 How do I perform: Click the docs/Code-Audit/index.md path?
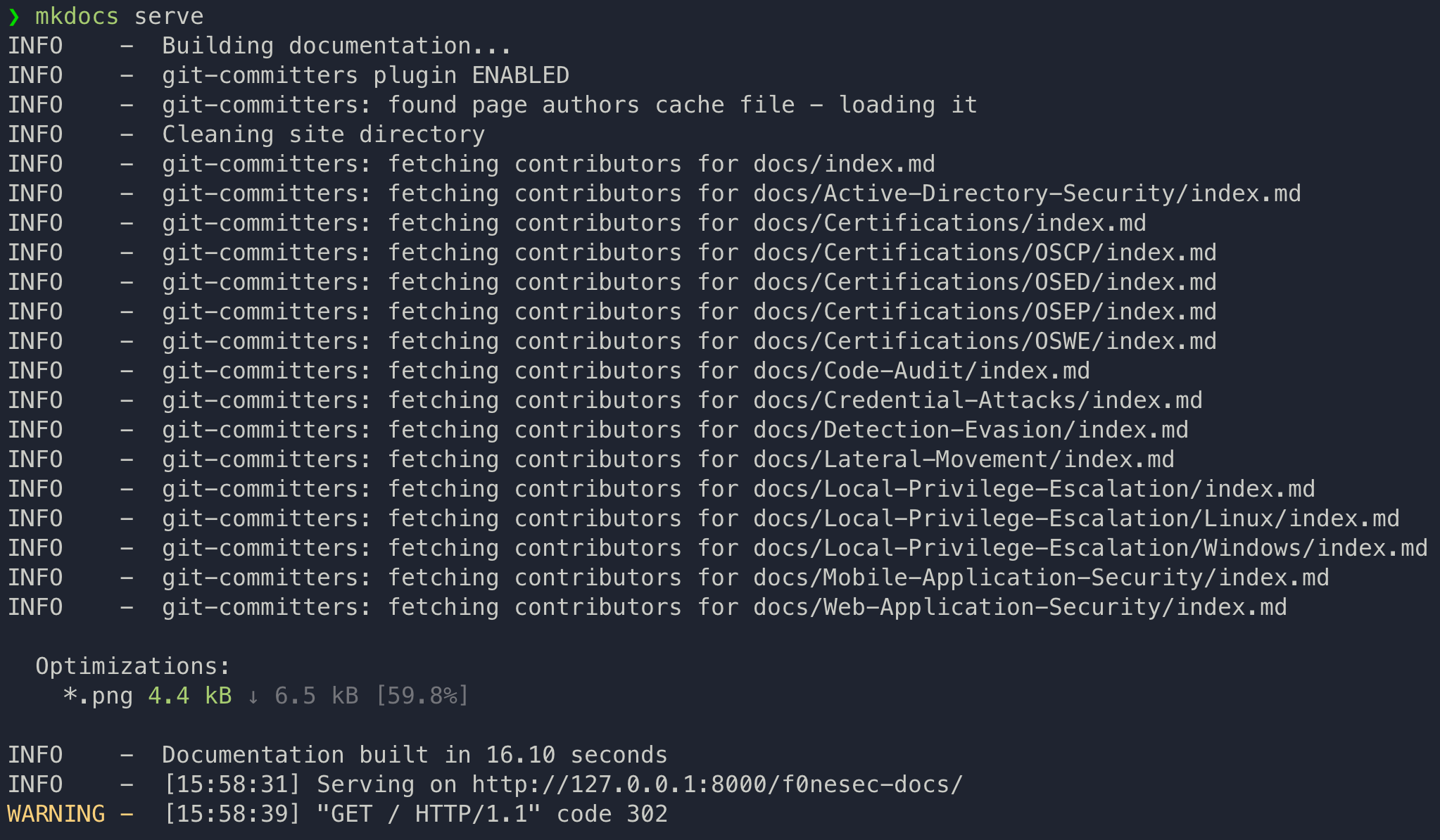[921, 371]
